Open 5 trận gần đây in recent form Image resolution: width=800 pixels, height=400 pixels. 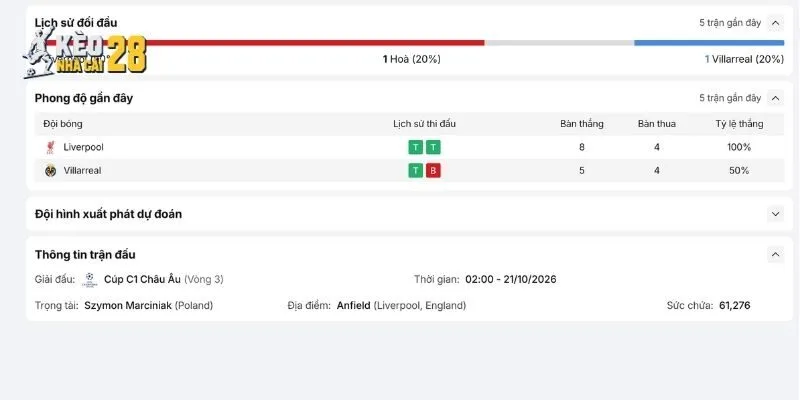point(730,98)
